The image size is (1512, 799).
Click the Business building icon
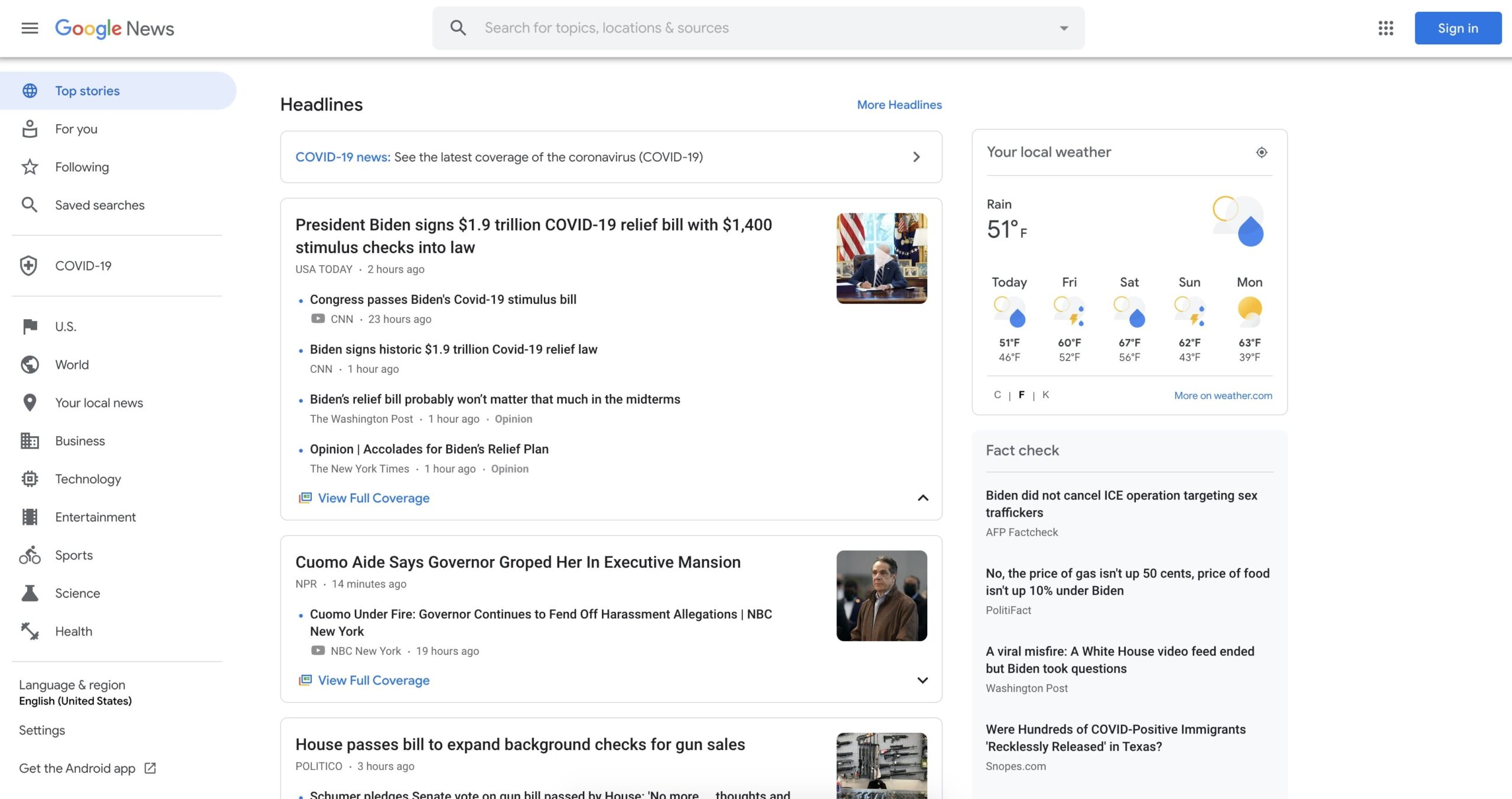(30, 441)
